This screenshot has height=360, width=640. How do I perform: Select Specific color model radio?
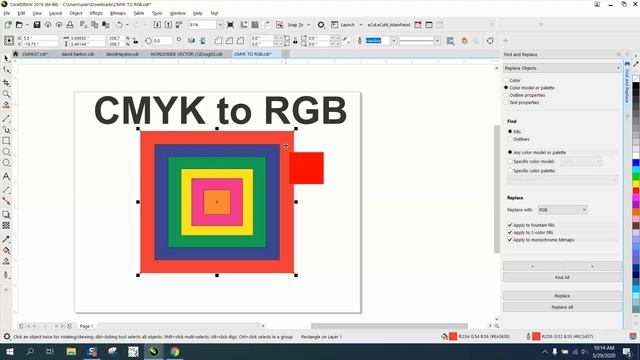(x=531, y=162)
